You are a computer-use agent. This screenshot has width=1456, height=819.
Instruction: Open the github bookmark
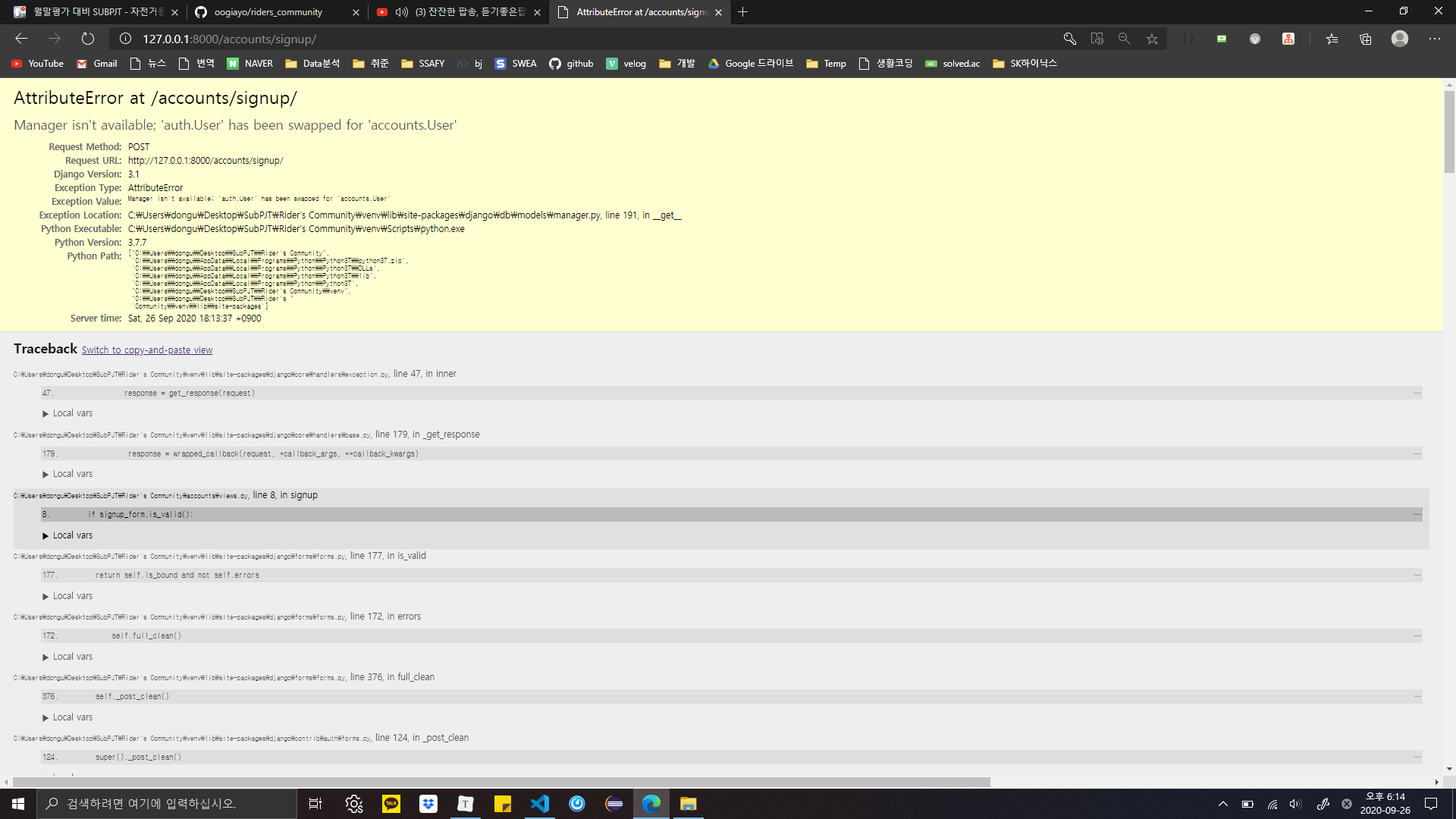click(571, 64)
